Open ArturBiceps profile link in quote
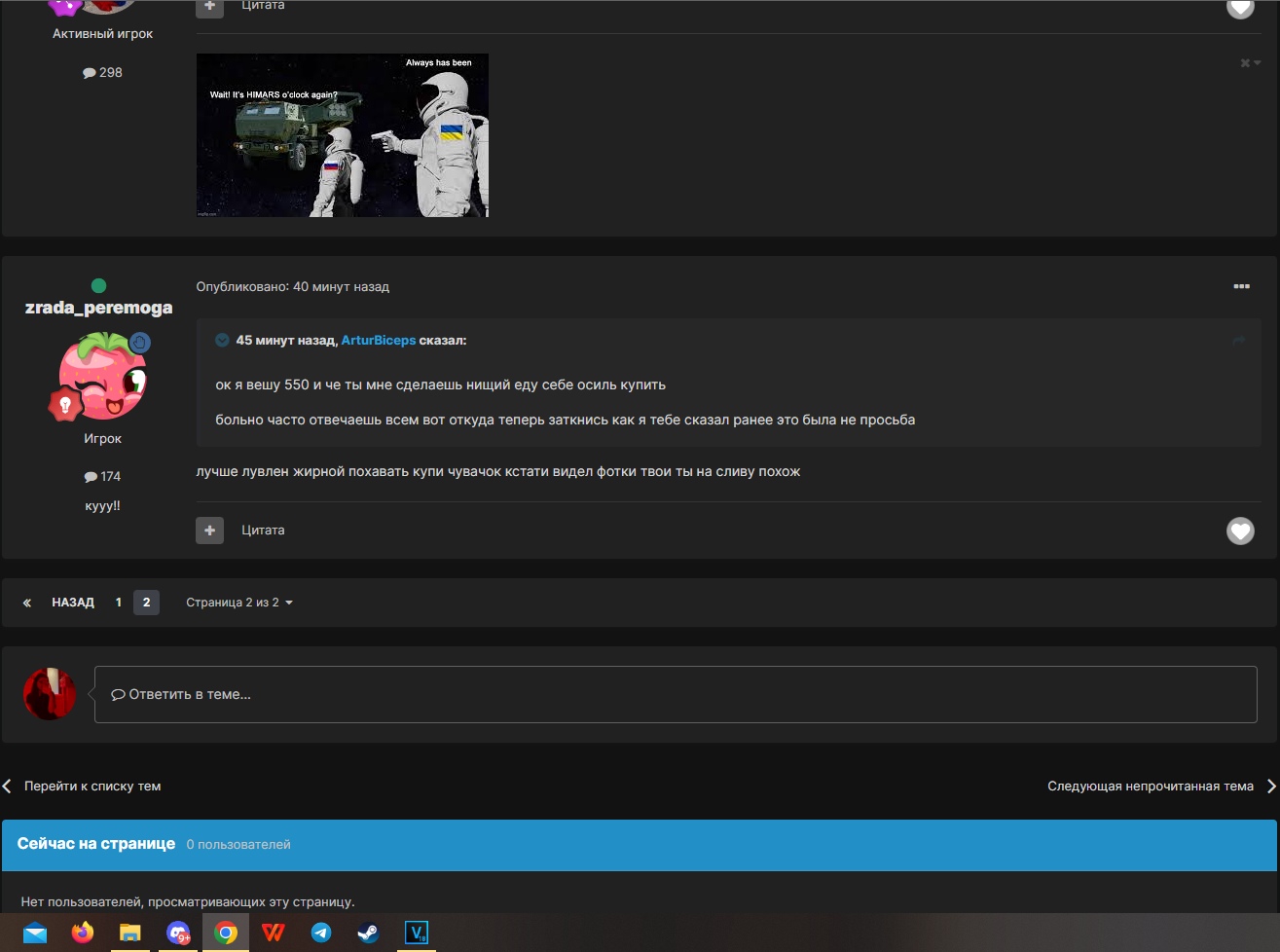Viewport: 1280px width, 952px height. [x=378, y=340]
